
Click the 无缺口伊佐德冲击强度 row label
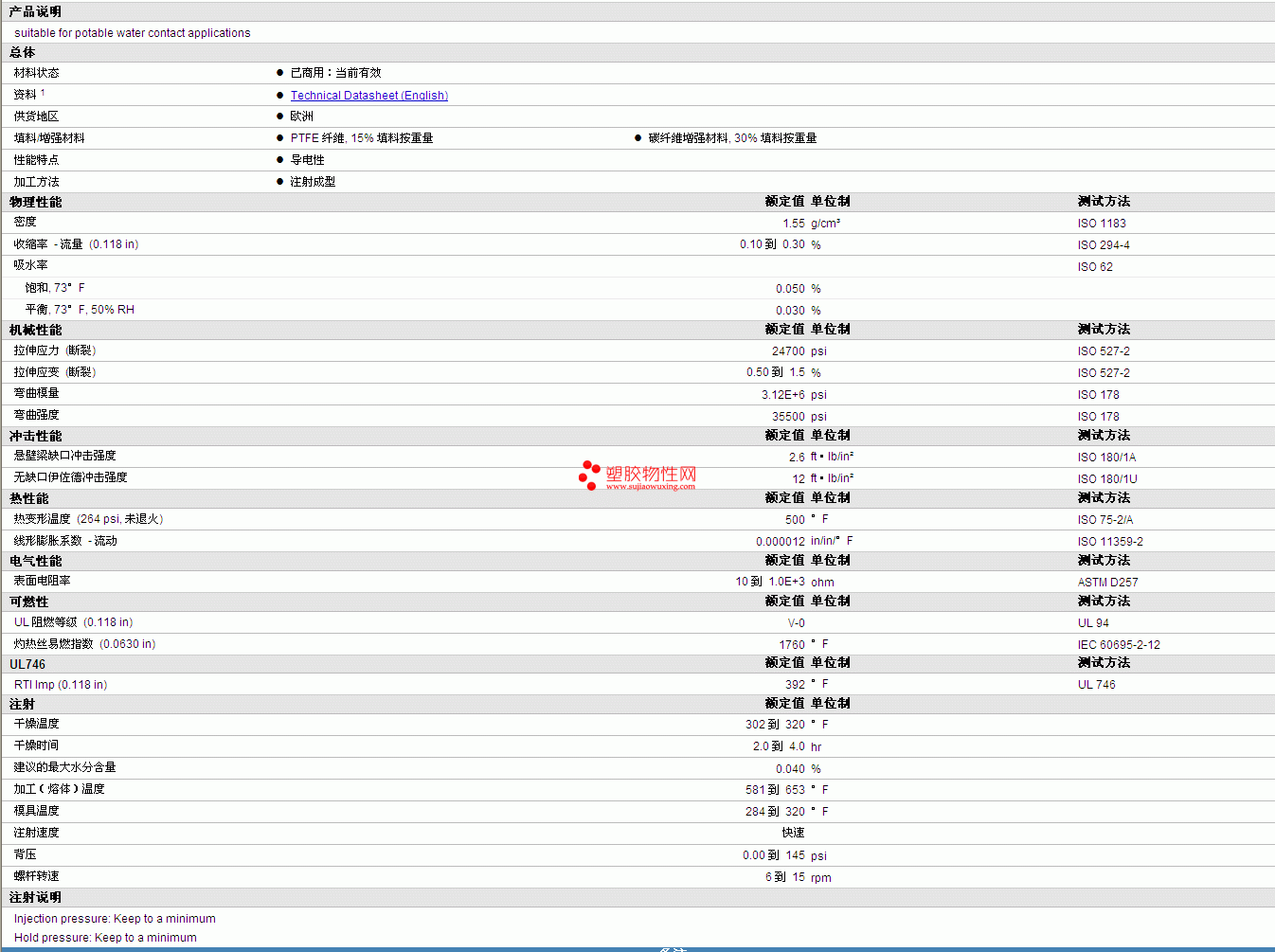71,477
